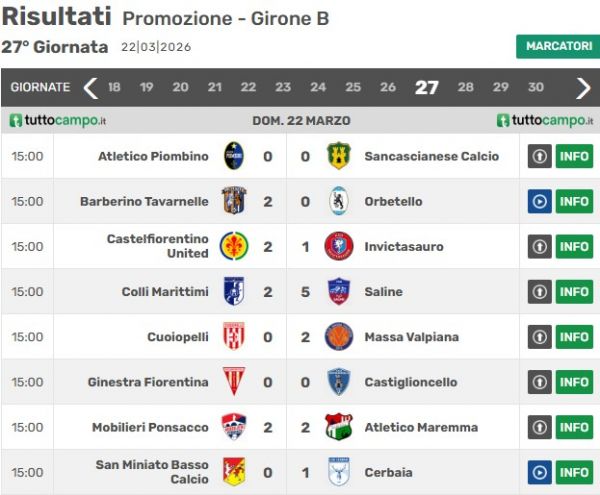Click Atletico Maremma team badge
The image size is (600, 495).
[x=339, y=427]
